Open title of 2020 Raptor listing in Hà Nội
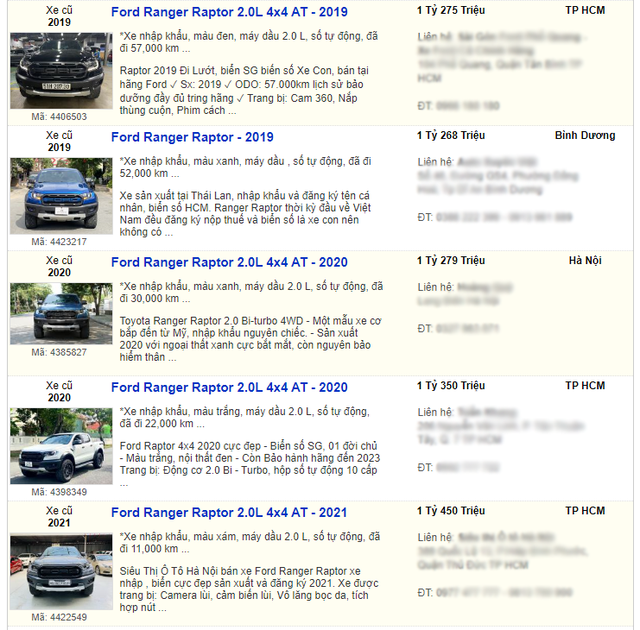 tap(229, 262)
